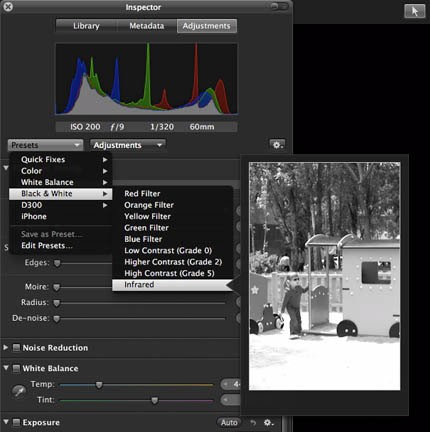Image resolution: width=430 pixels, height=432 pixels.
Task: Click the 1/320 shutter speed readout
Action: [162, 127]
